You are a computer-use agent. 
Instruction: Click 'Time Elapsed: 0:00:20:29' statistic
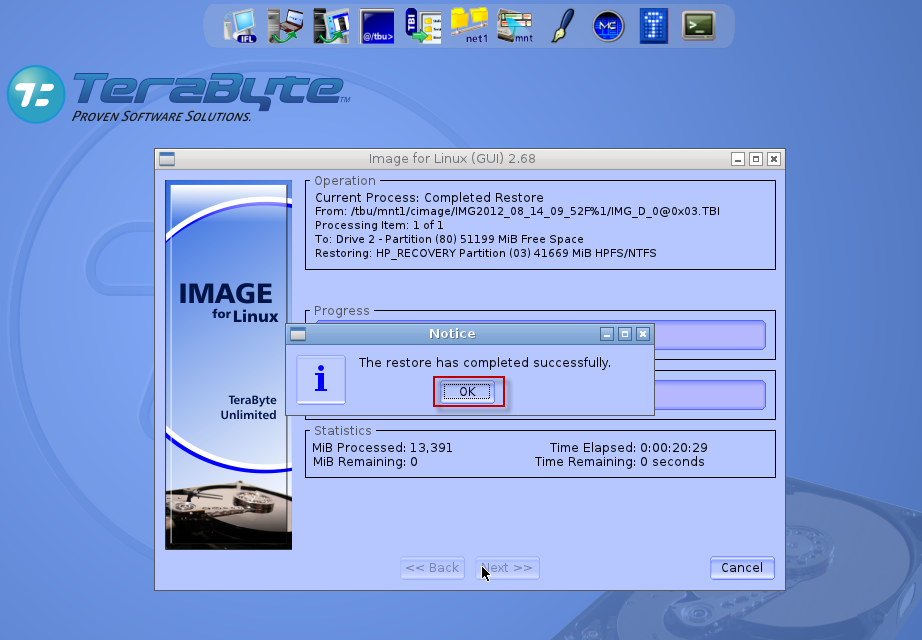click(629, 448)
